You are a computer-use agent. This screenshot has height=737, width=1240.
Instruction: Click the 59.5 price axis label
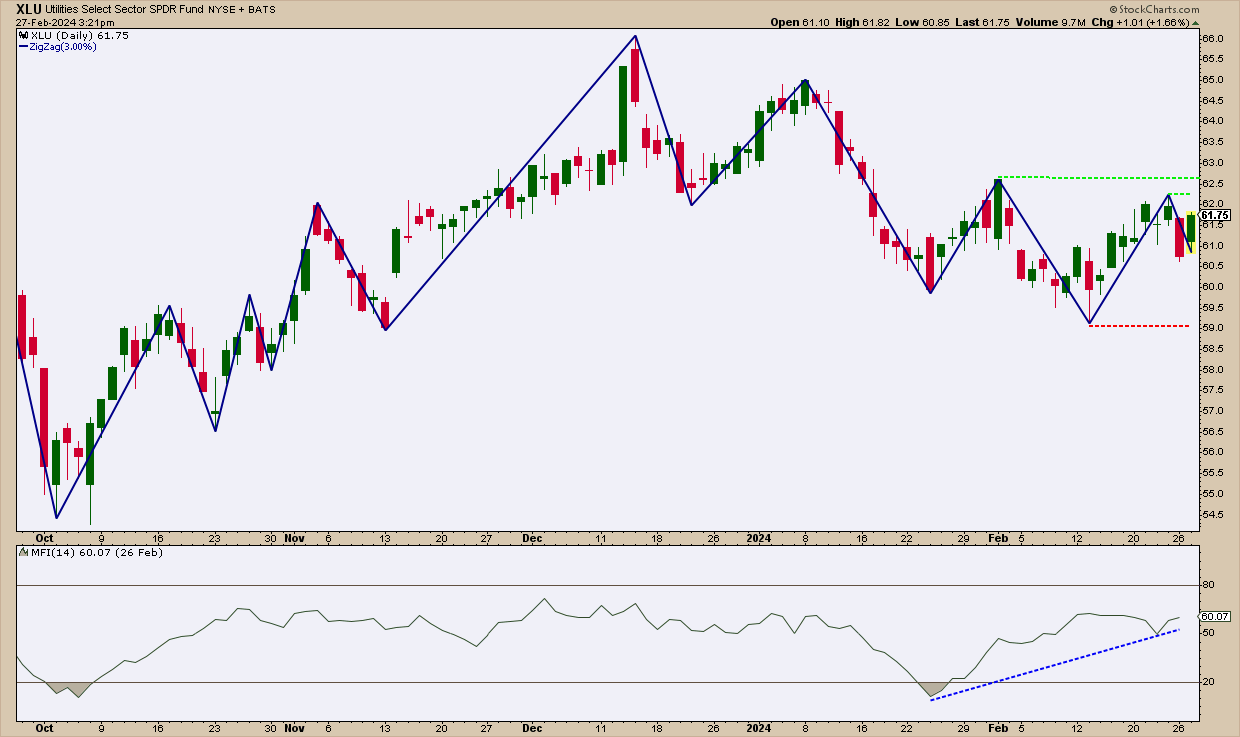[x=1211, y=308]
